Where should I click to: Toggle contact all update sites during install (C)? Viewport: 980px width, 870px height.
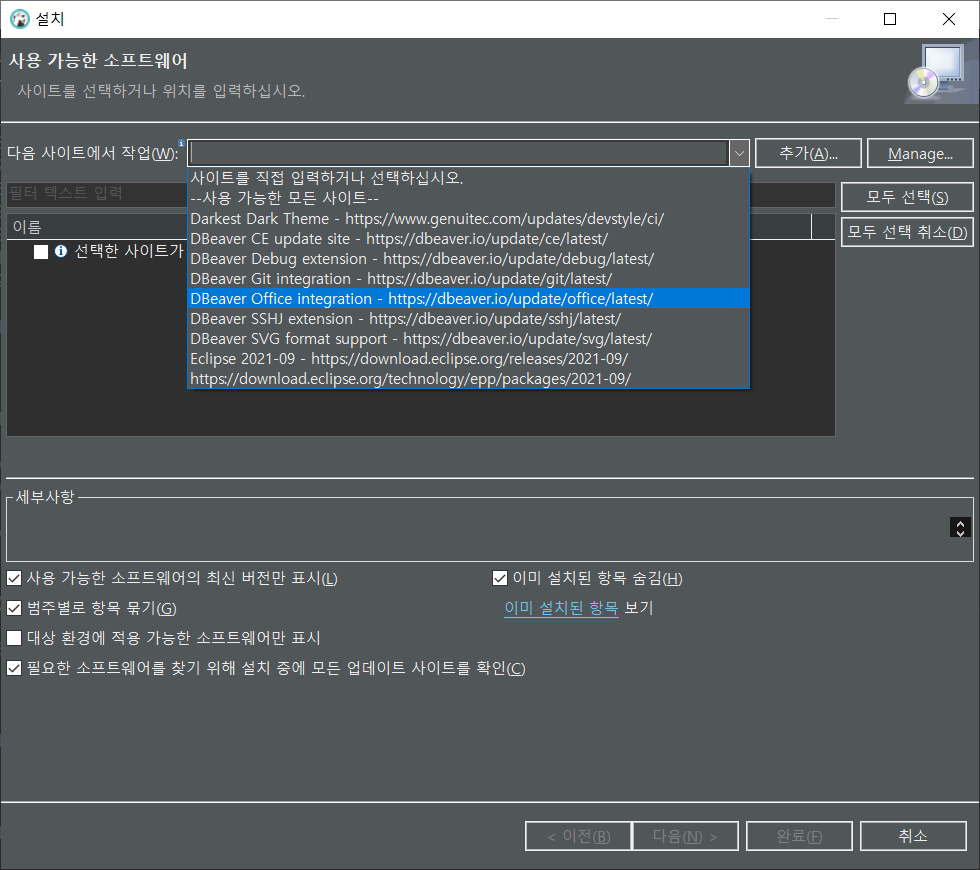pos(14,668)
